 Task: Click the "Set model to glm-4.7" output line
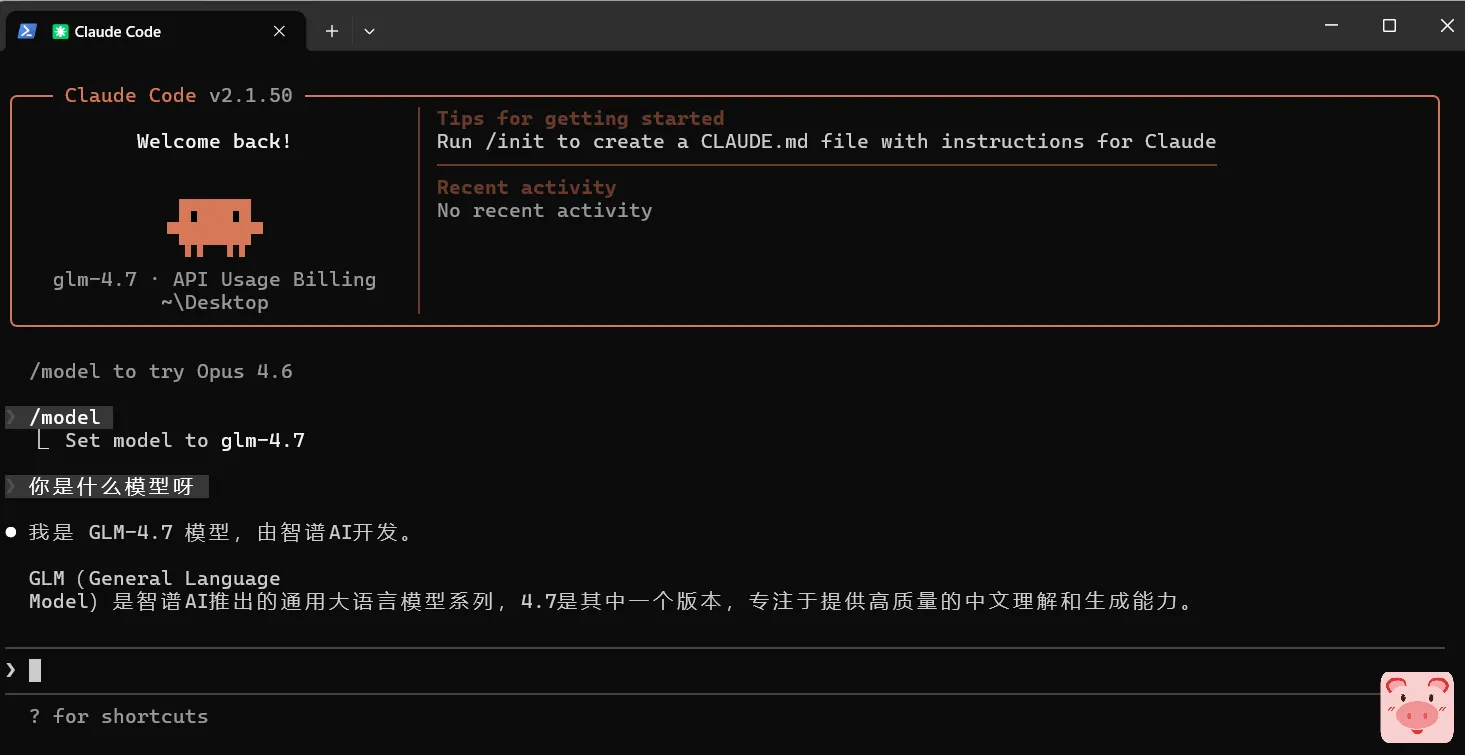184,440
